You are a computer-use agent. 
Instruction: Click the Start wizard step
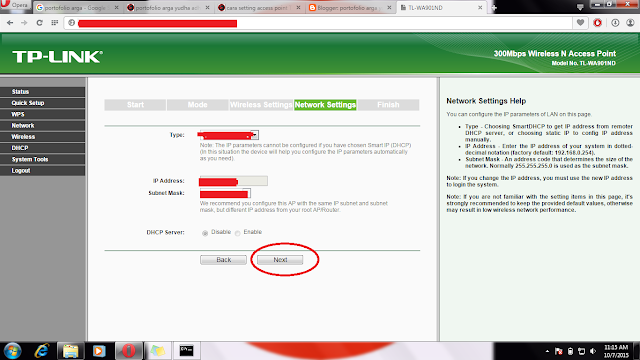(135, 105)
